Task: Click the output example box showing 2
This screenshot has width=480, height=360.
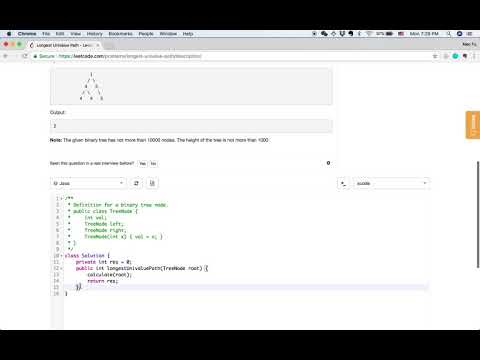Action: (191, 126)
